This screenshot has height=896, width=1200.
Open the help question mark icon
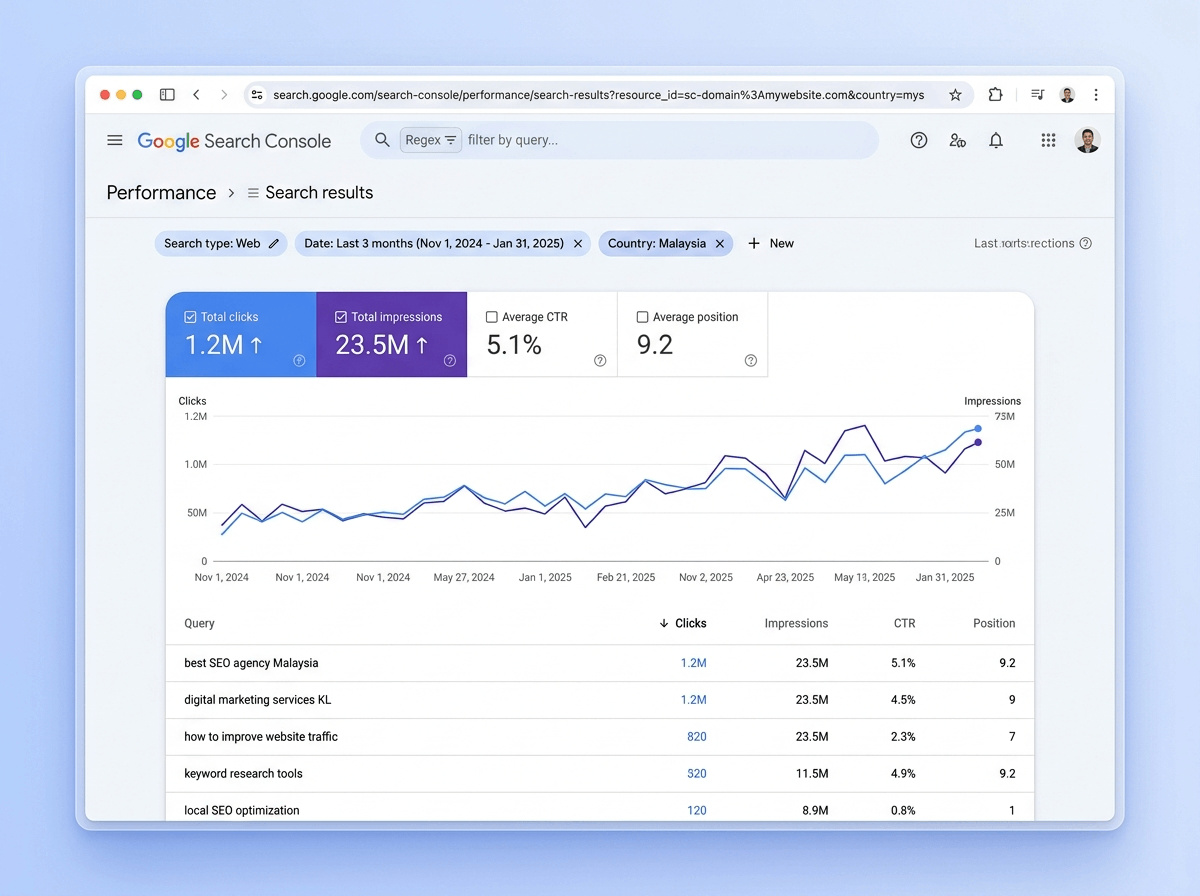[919, 140]
